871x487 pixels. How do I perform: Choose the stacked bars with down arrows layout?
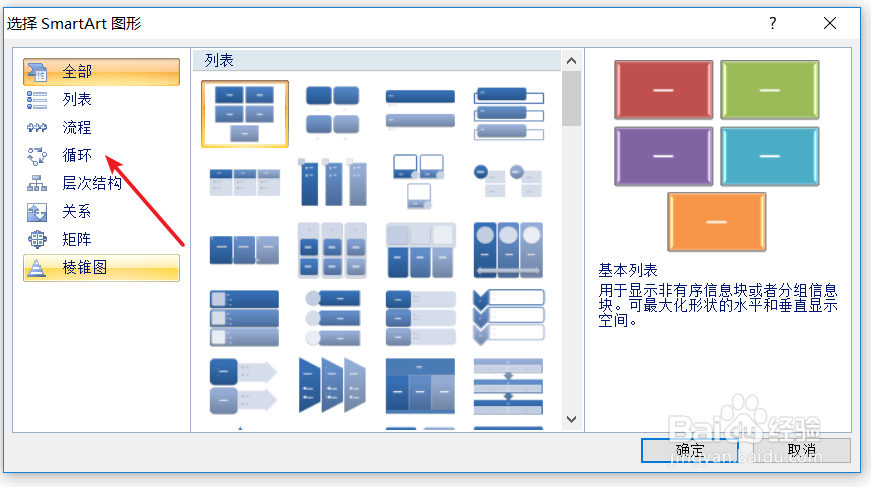point(508,386)
